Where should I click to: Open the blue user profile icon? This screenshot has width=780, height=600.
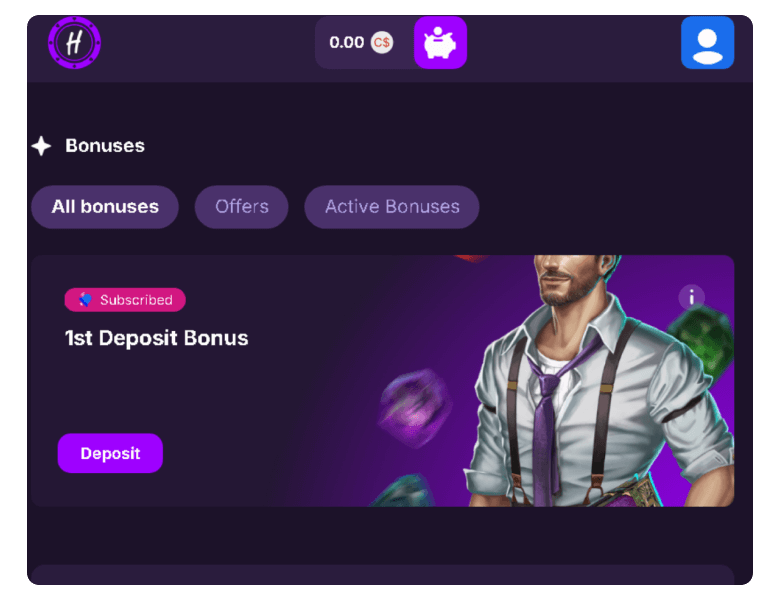(707, 43)
